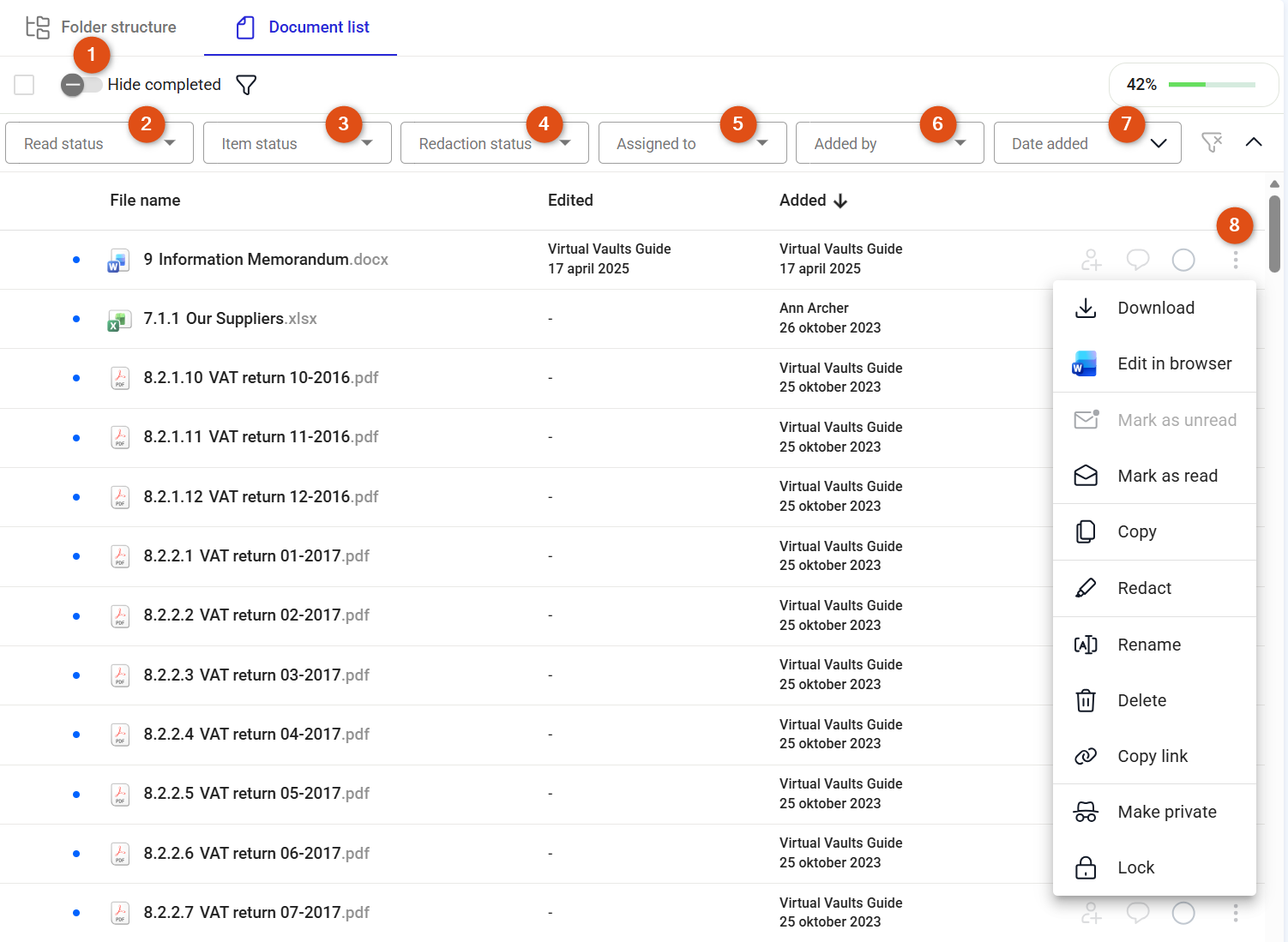
Task: Open 8.2.2.6 VAT return 06-2017.pdf
Action: (x=256, y=853)
